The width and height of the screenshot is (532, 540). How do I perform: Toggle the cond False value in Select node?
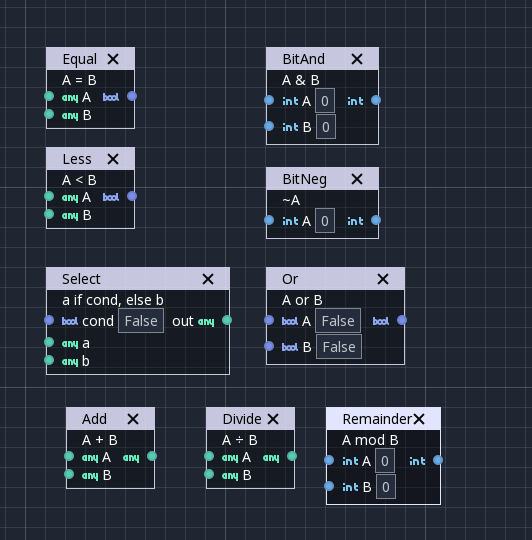[x=141, y=321]
